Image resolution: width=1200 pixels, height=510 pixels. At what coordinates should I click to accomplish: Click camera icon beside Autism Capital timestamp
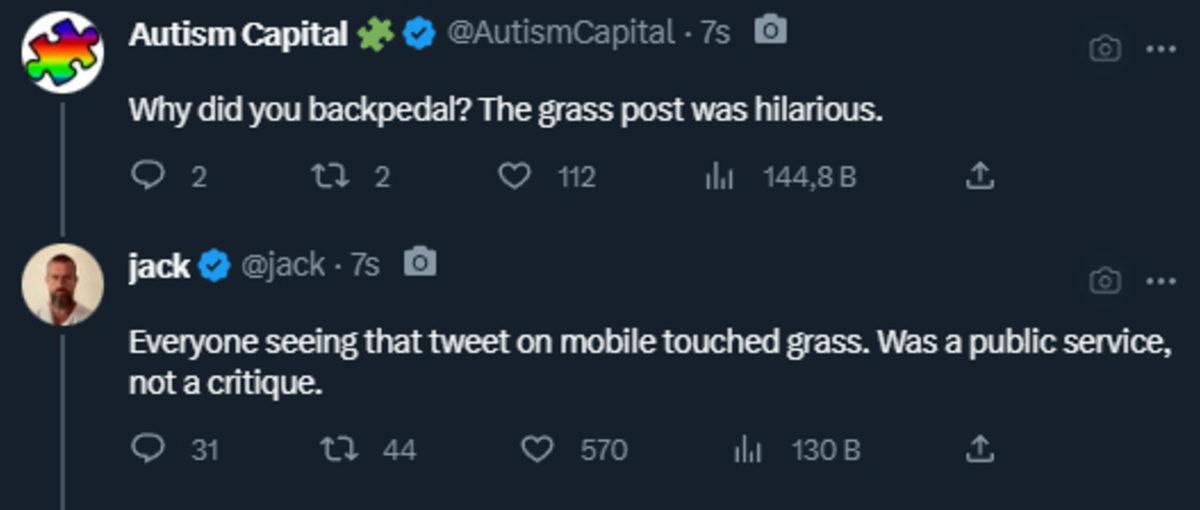(770, 32)
